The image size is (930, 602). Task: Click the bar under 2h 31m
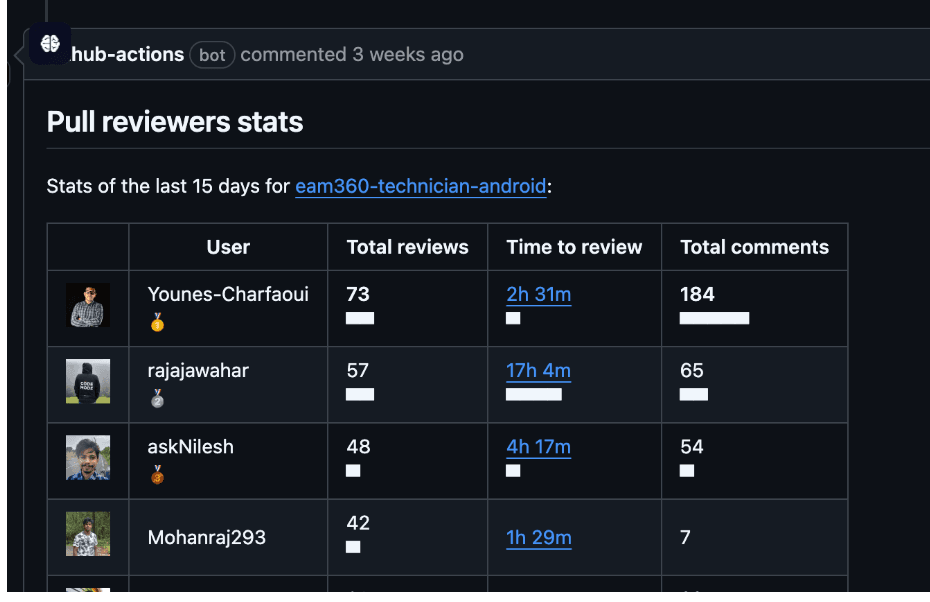[x=513, y=318]
